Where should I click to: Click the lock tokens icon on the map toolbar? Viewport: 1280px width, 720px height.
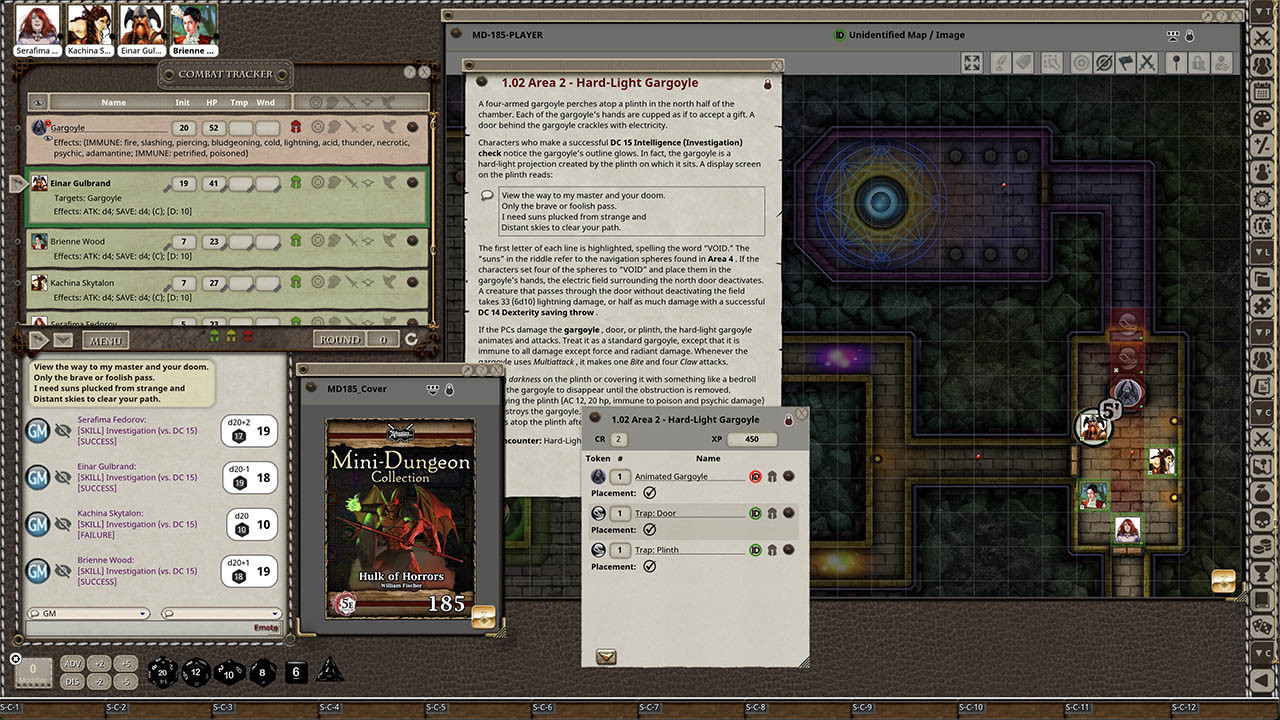[x=1200, y=62]
